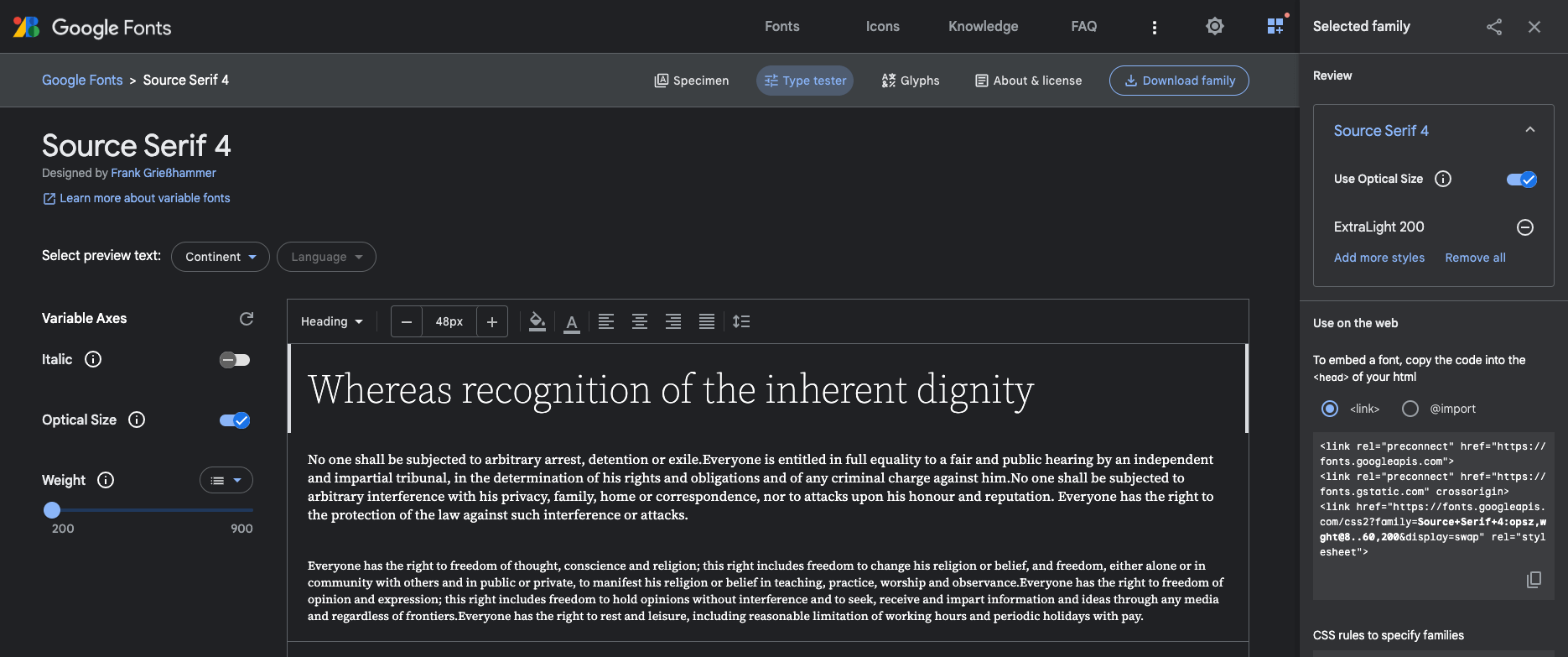Viewport: 1568px width, 657px height.
Task: Open Learn more about variable fonts
Action: tap(137, 198)
